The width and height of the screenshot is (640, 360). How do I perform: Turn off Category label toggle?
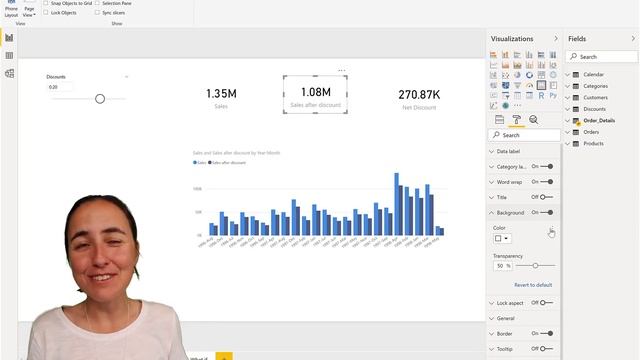(547, 167)
